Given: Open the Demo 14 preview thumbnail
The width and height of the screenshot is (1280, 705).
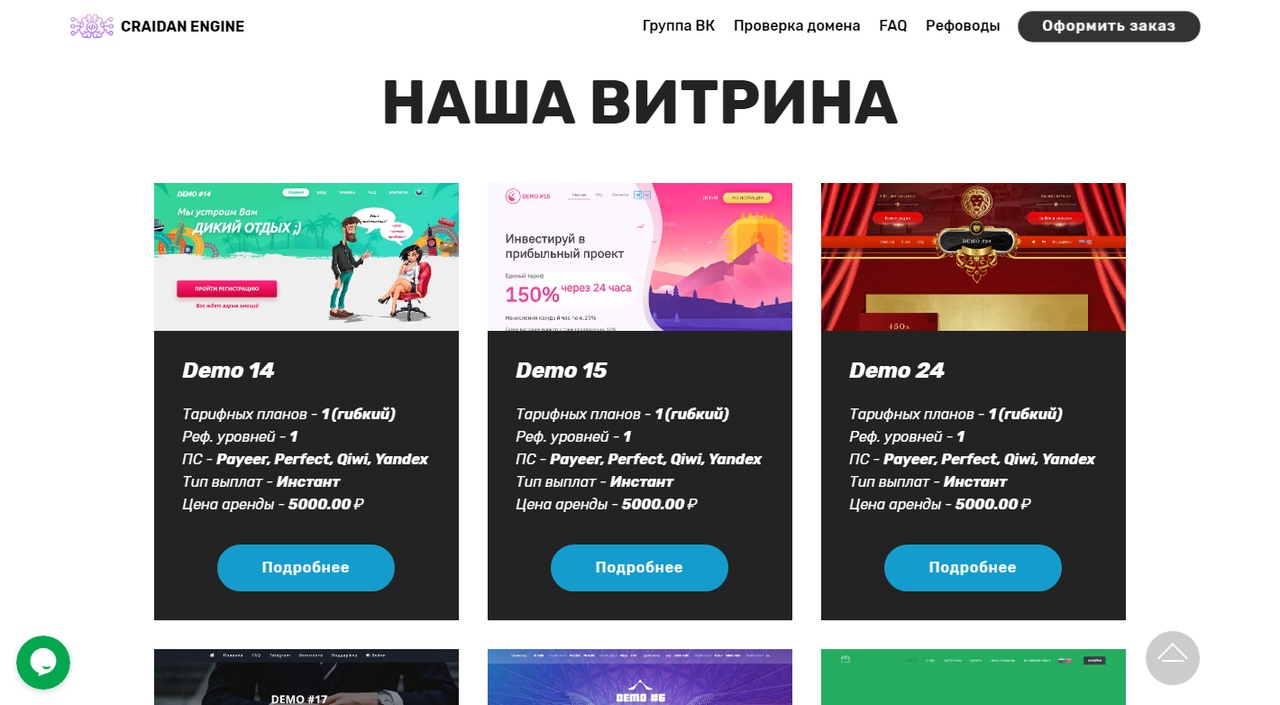Looking at the screenshot, I should pos(306,257).
